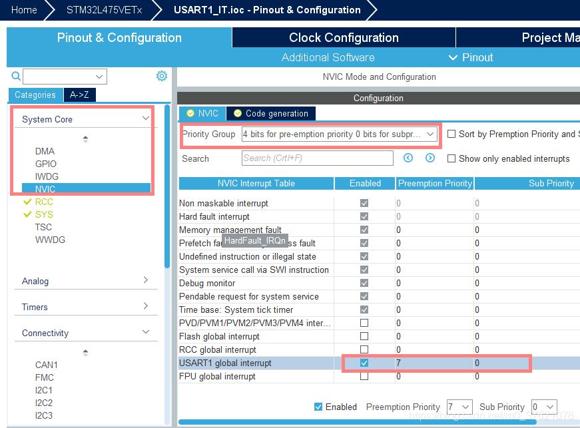Select I2C2 under Connectivity
The height and width of the screenshot is (428, 580).
[x=44, y=403]
